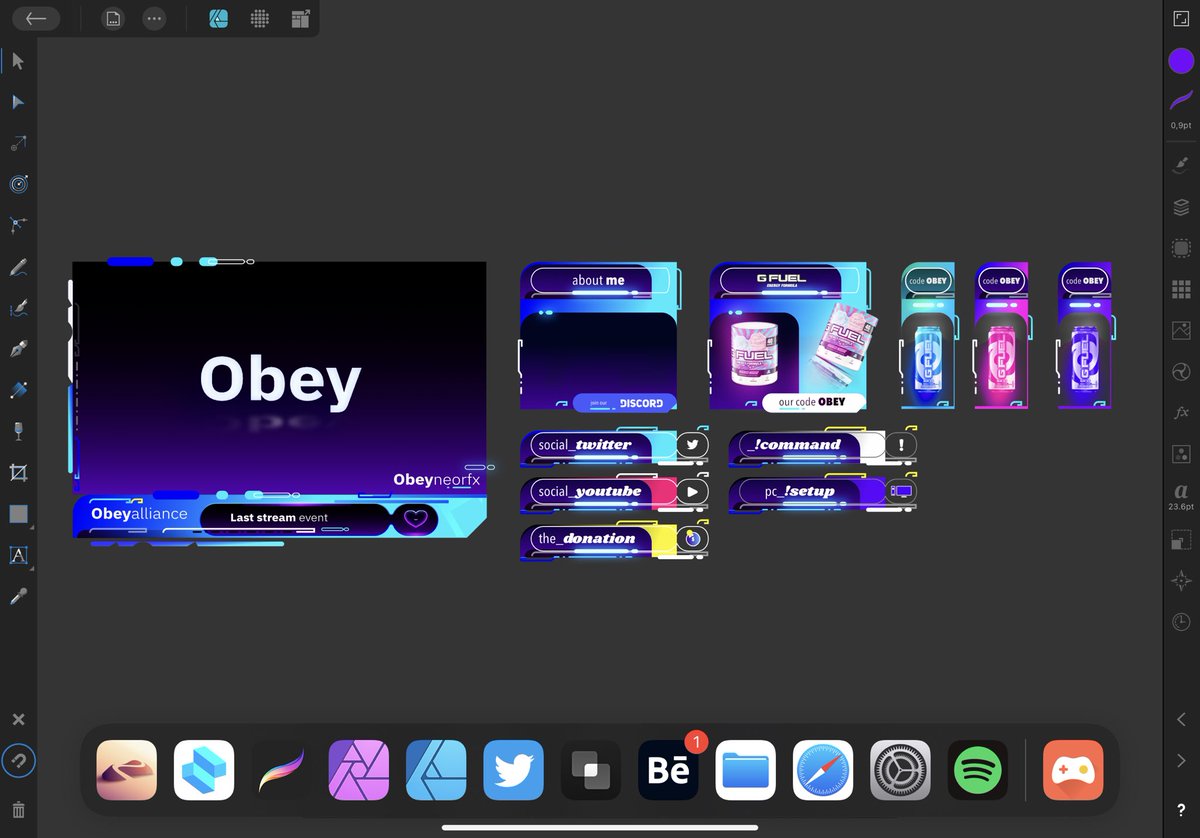Open the three-dots more menu
Image resolution: width=1200 pixels, height=838 pixels.
pyautogui.click(x=154, y=18)
